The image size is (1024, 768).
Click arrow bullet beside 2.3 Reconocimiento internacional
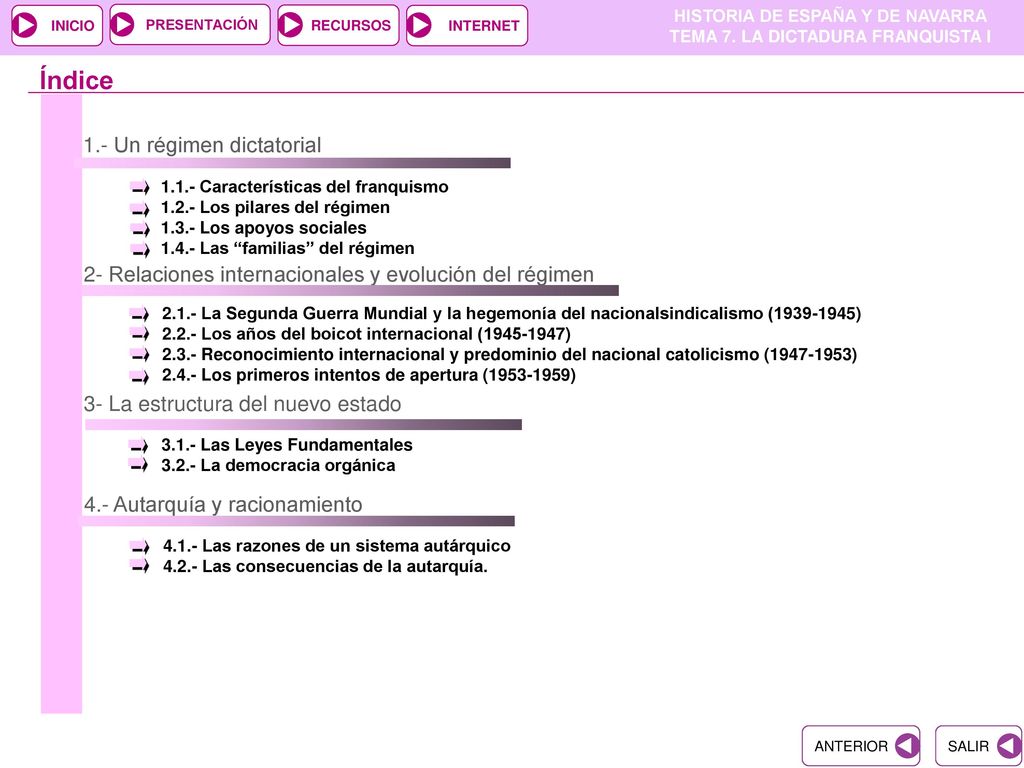pos(140,355)
